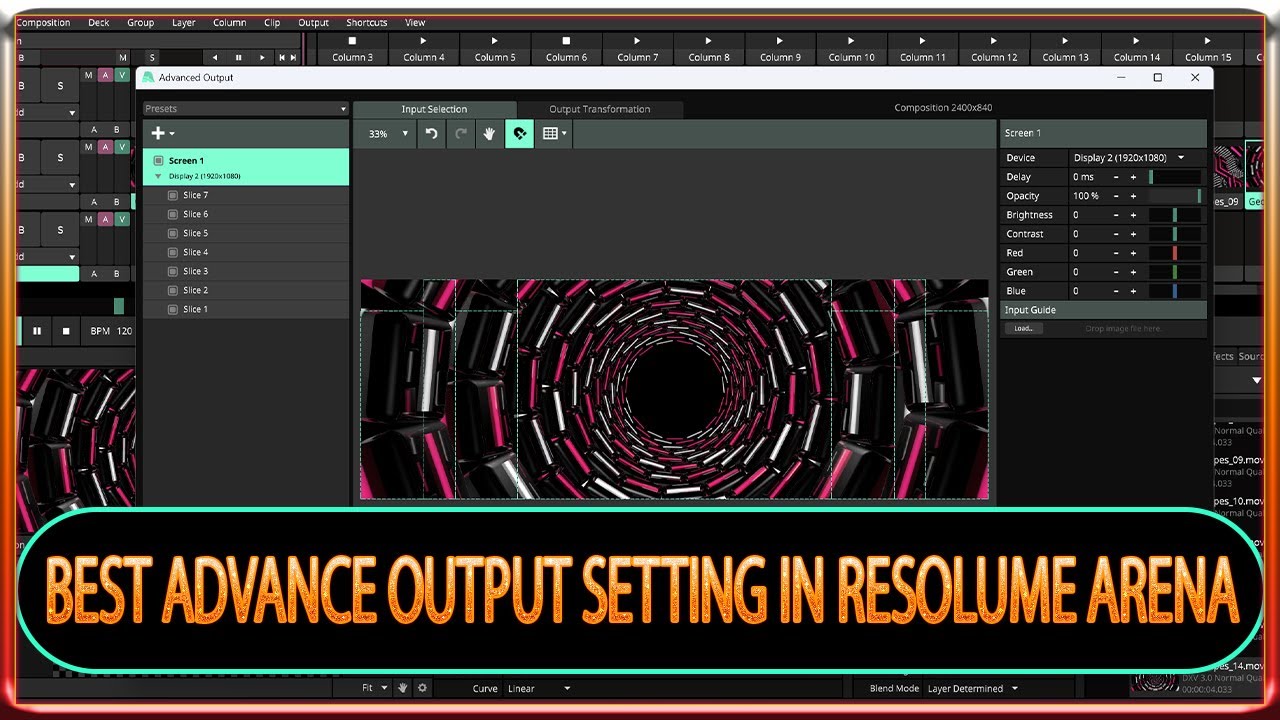Screen dimensions: 1280x720
Task: Toggle Slice 1 enable box
Action: (173, 310)
